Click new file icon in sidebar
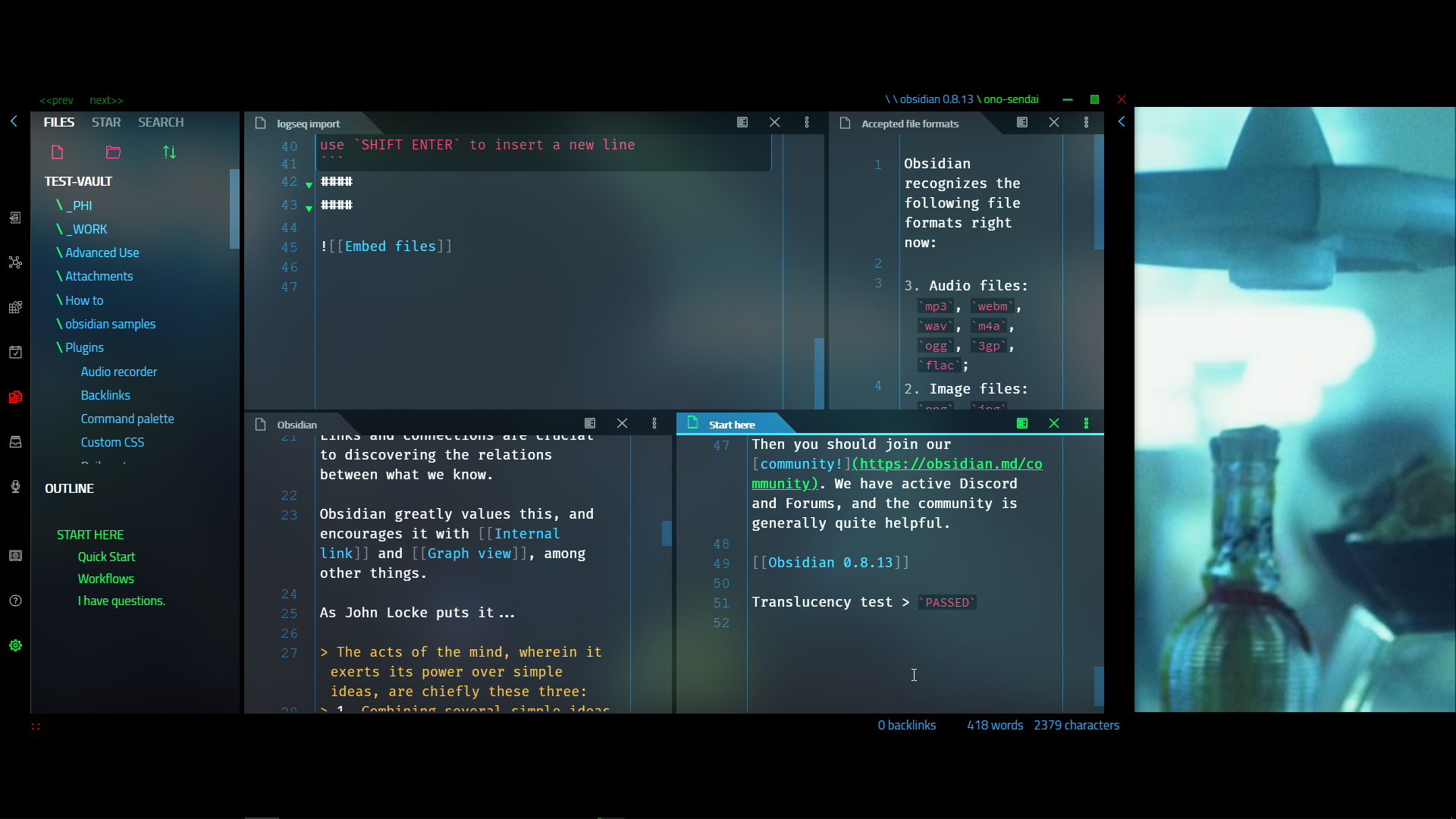Viewport: 1456px width, 819px height. 57,151
